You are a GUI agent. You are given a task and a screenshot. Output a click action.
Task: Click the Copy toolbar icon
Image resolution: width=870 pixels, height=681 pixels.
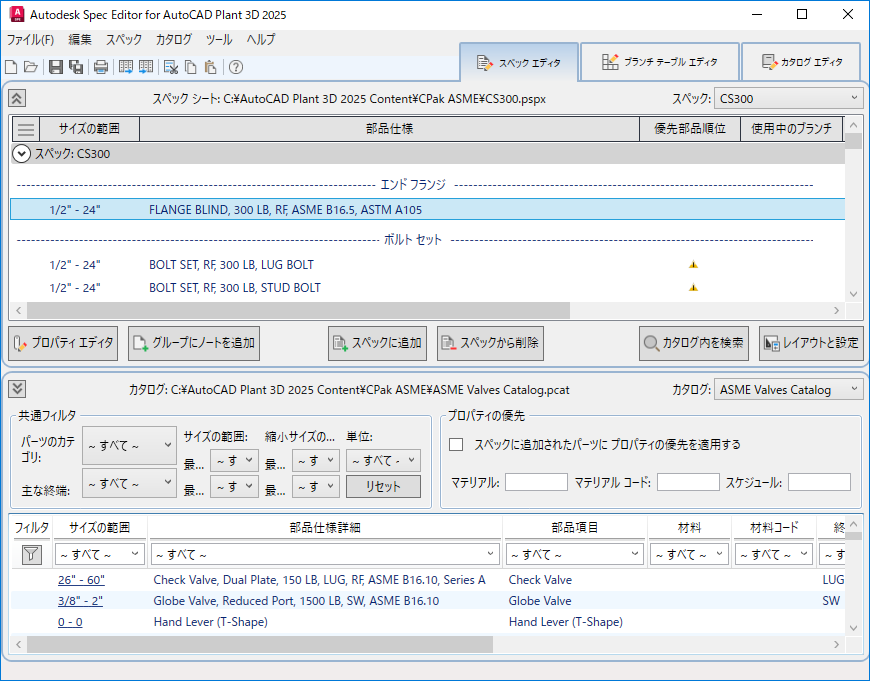(191, 67)
